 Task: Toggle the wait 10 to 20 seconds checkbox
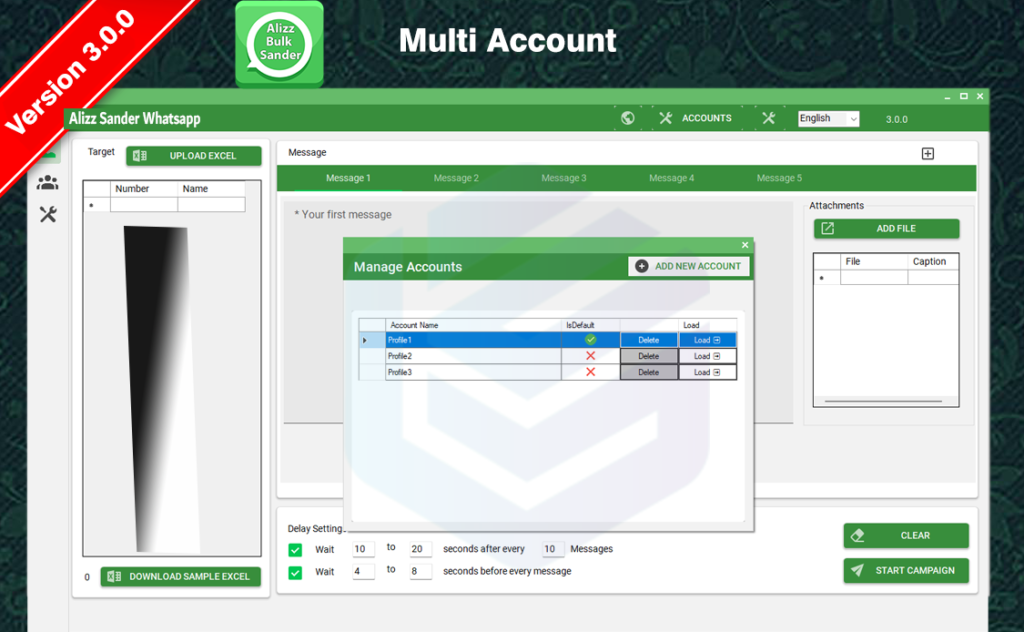[x=295, y=549]
